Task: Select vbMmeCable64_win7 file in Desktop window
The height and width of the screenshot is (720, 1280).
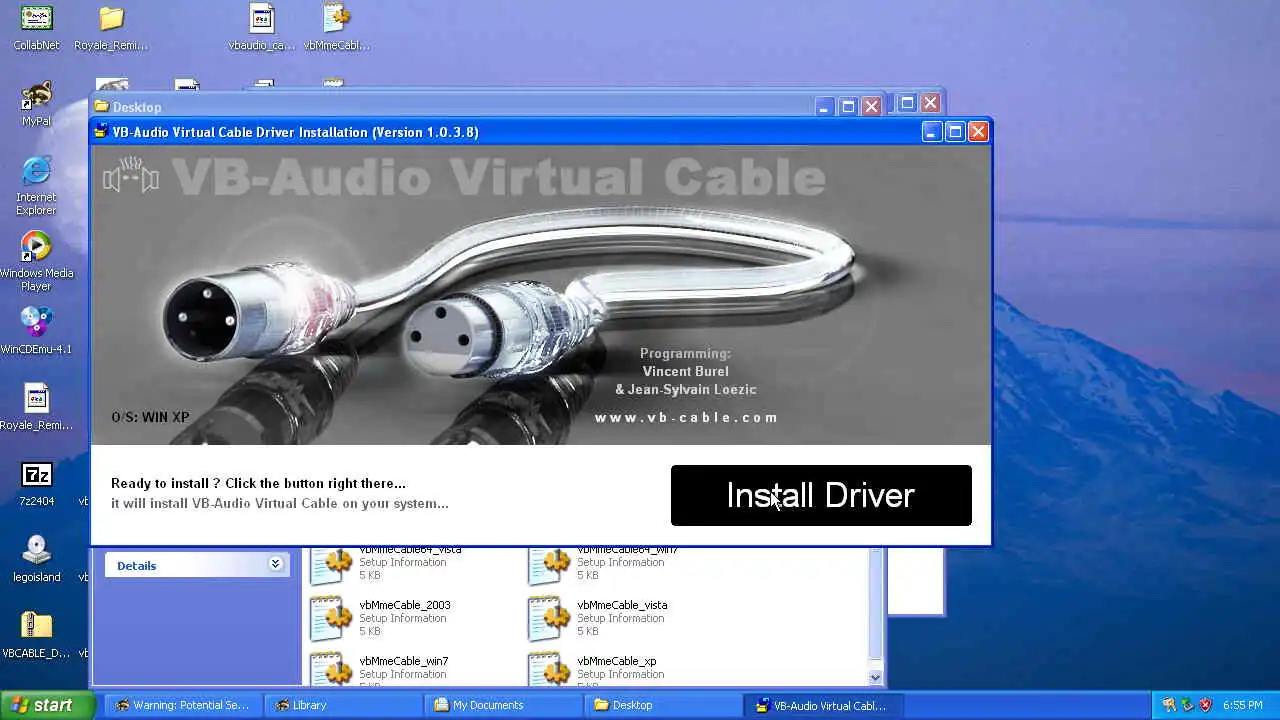Action: [x=603, y=563]
